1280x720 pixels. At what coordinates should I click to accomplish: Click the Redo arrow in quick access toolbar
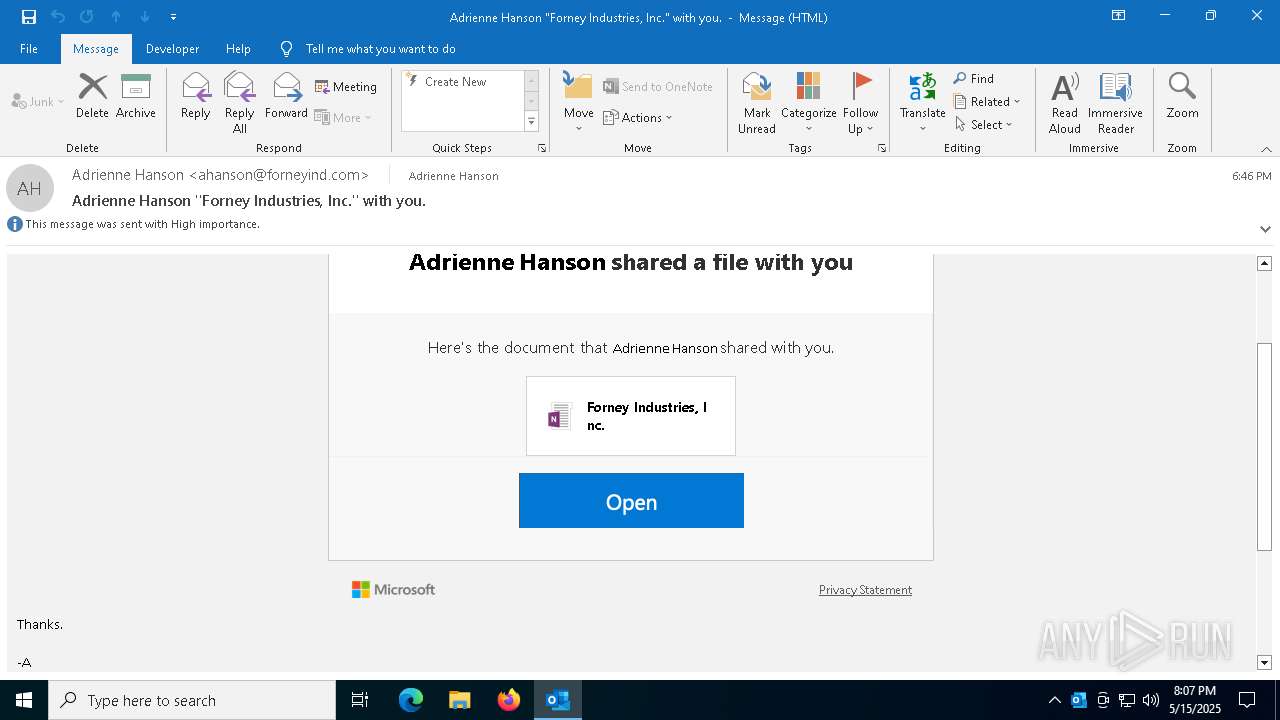point(87,17)
